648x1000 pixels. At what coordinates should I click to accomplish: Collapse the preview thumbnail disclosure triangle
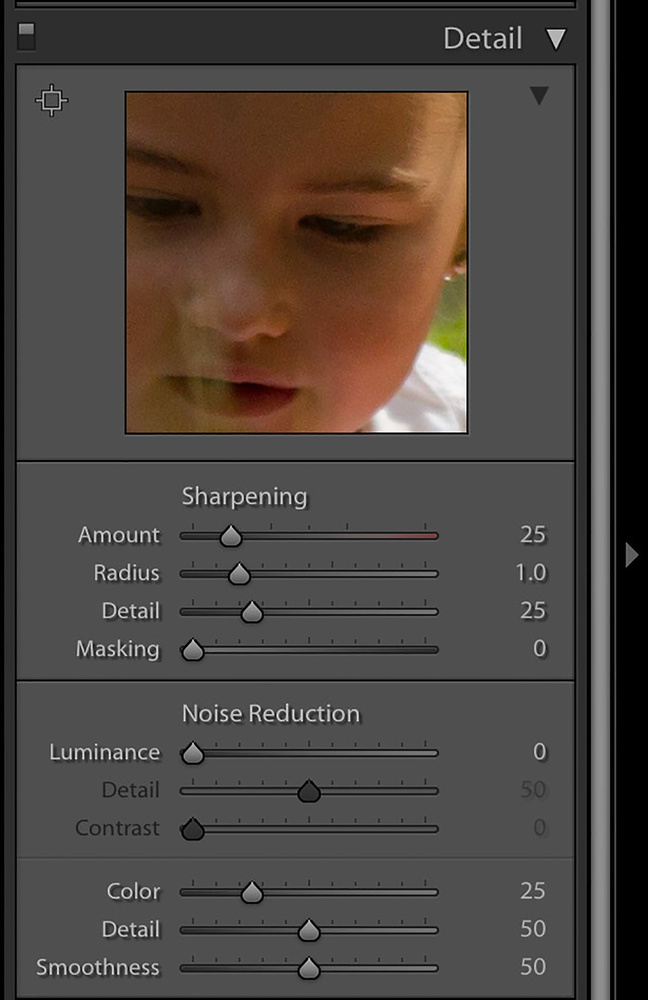click(x=539, y=96)
